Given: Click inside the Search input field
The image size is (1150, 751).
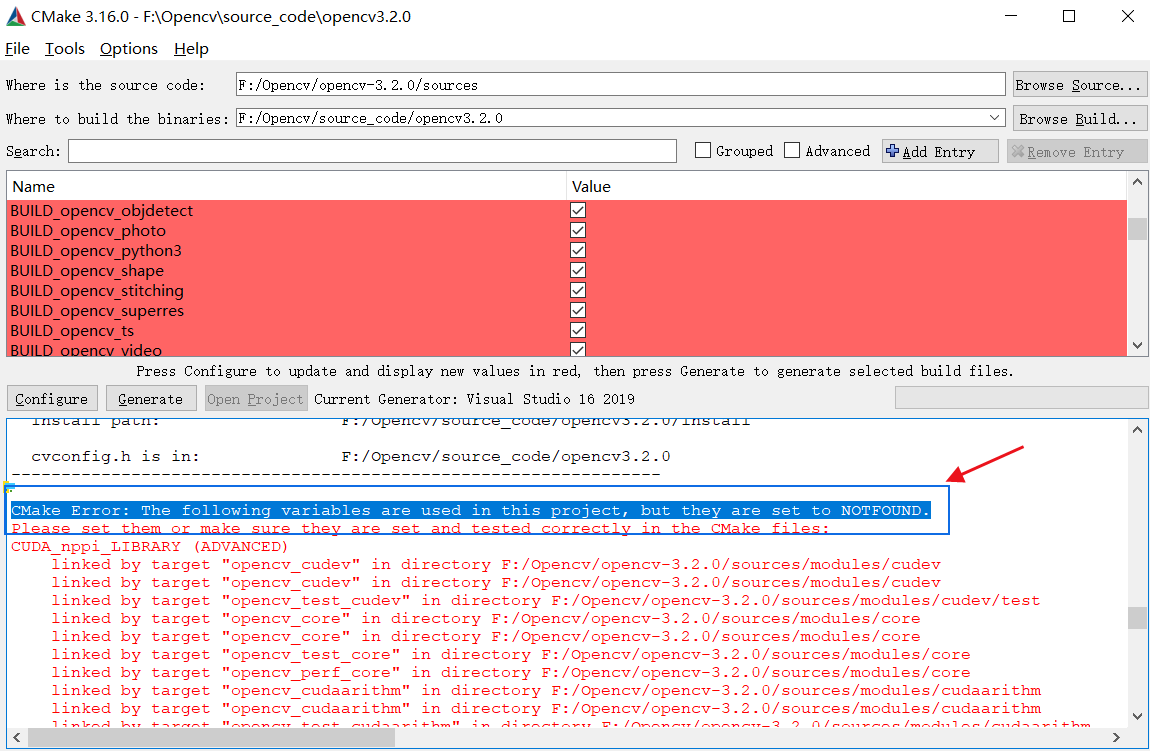Looking at the screenshot, I should pos(370,150).
